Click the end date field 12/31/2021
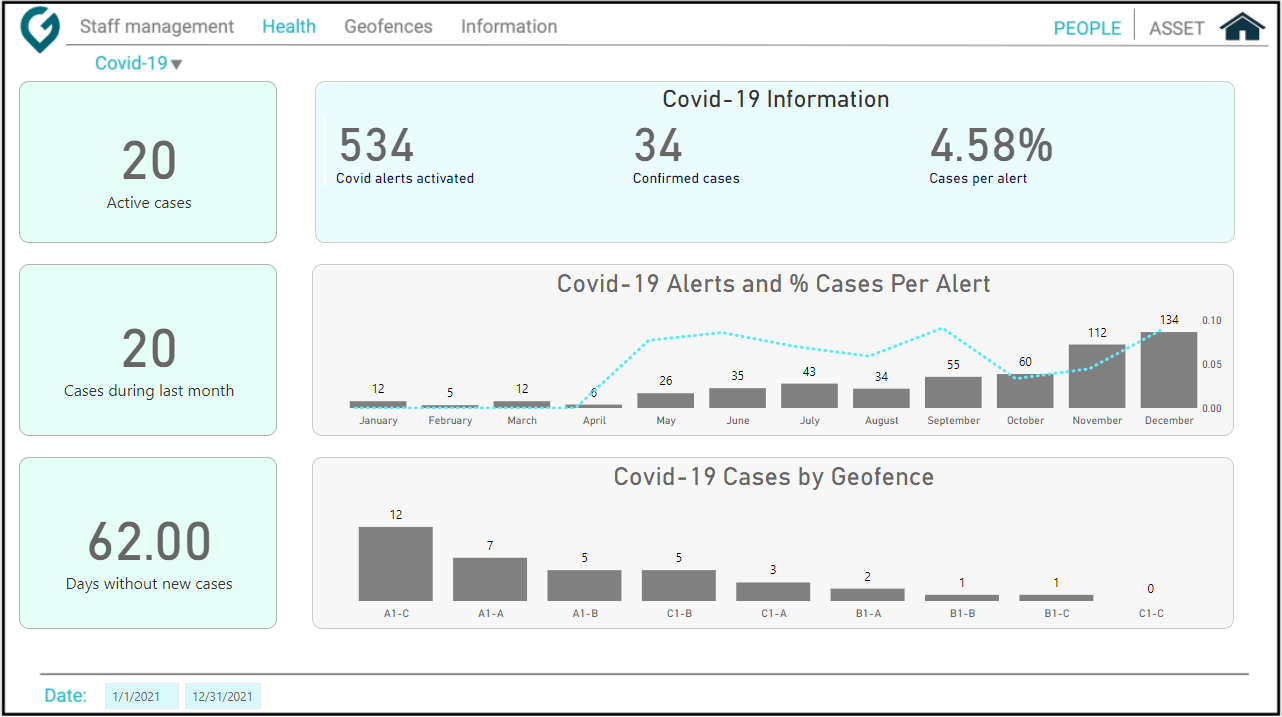This screenshot has width=1282, height=717. [x=222, y=696]
